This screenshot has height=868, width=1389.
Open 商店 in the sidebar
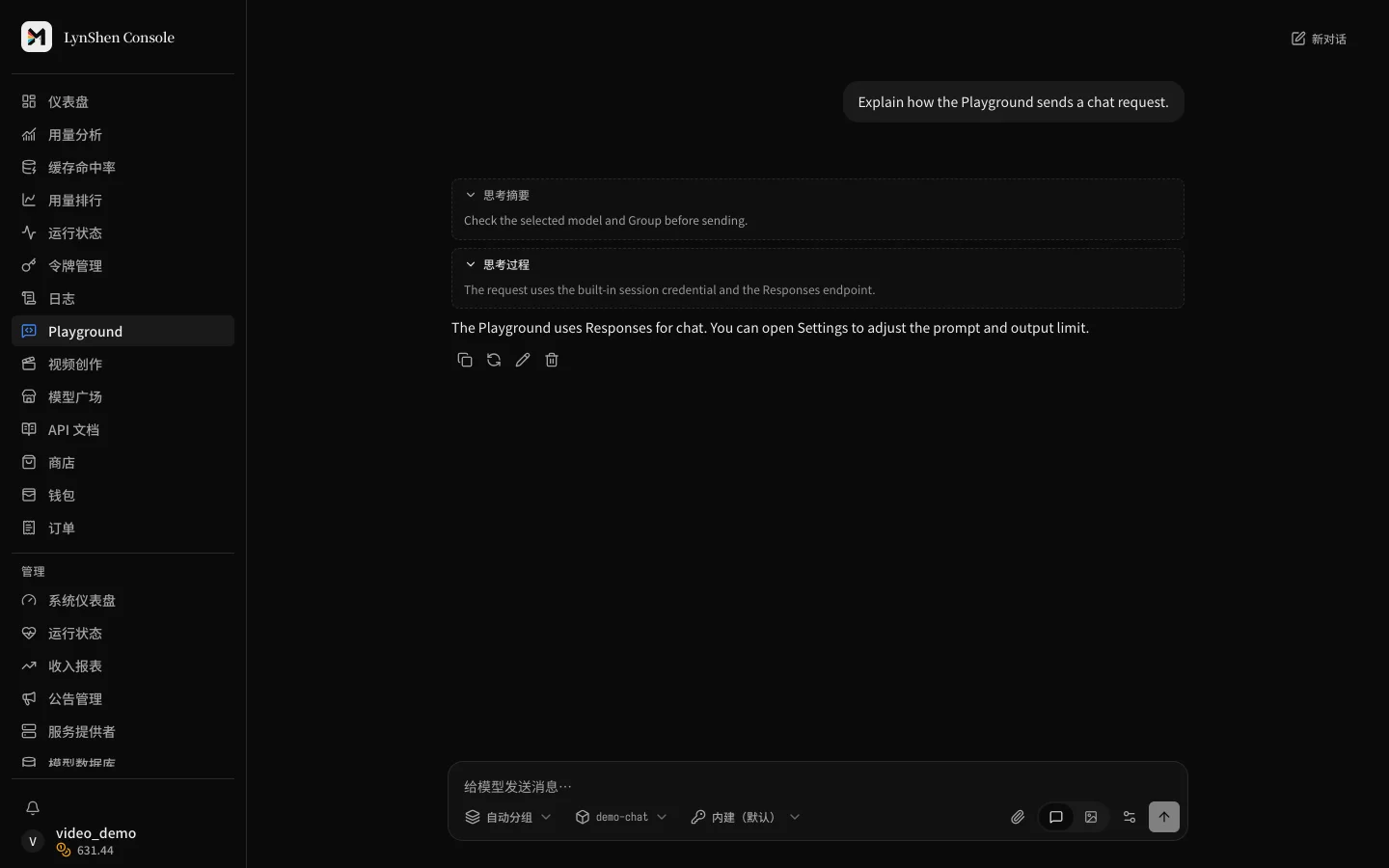point(123,462)
